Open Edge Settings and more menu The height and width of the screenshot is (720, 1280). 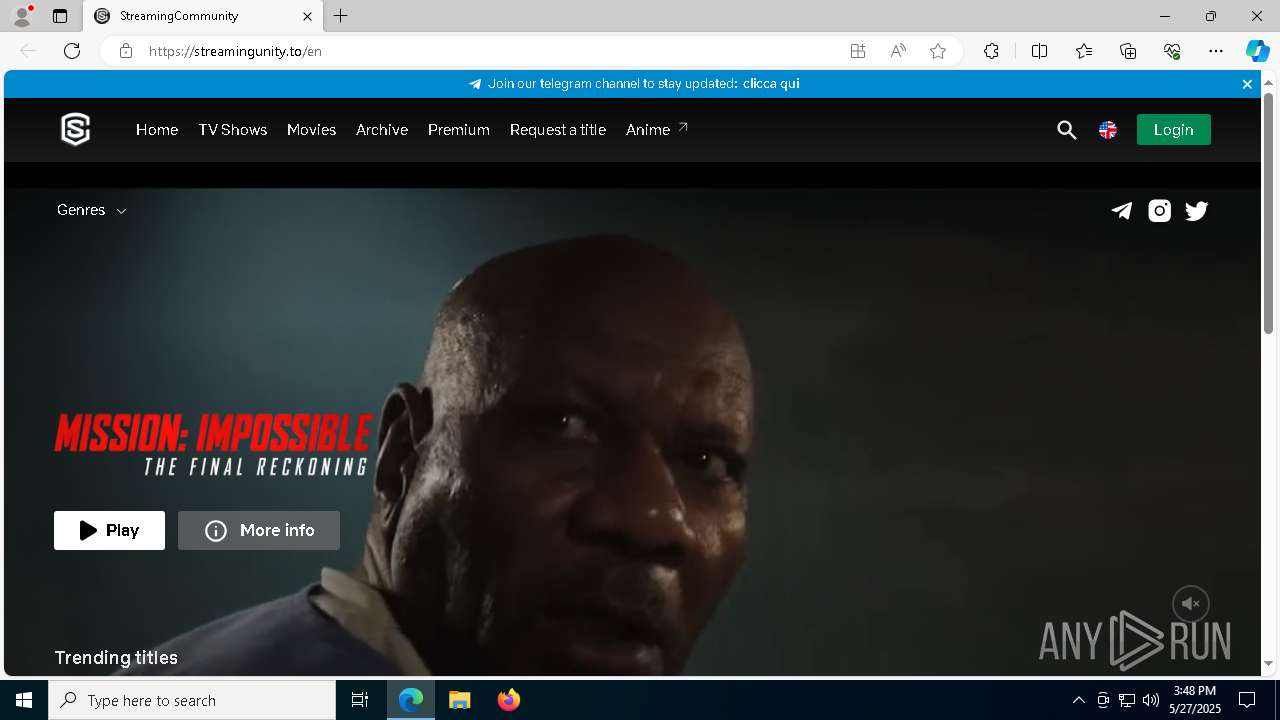click(1216, 51)
